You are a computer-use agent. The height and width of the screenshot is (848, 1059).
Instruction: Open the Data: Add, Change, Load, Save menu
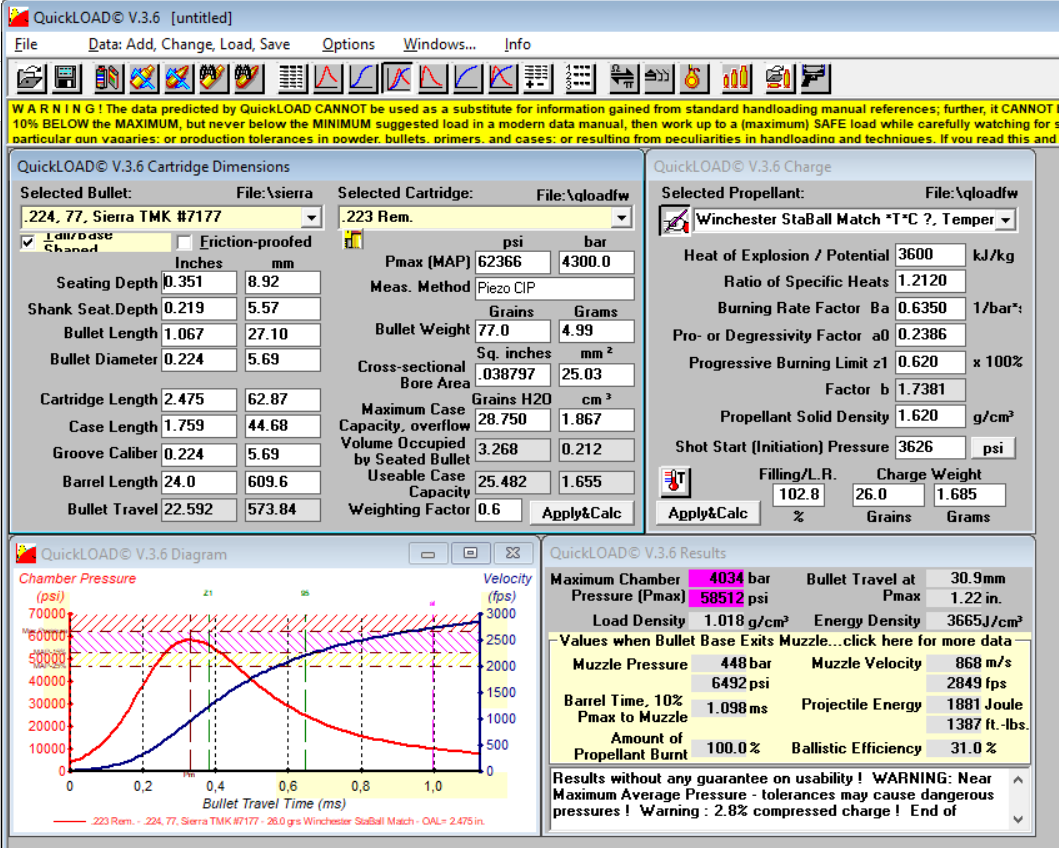[x=189, y=45]
